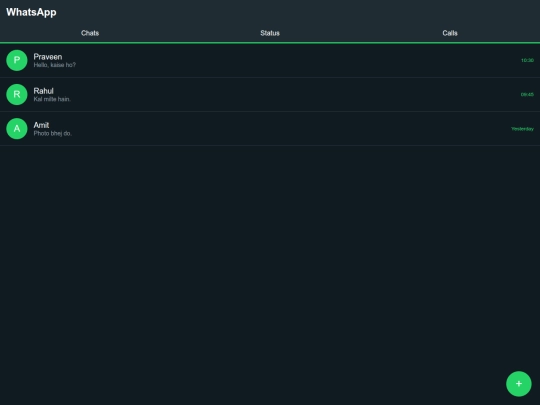Open the chat named Praveen
The image size is (540, 405).
coord(270,60)
